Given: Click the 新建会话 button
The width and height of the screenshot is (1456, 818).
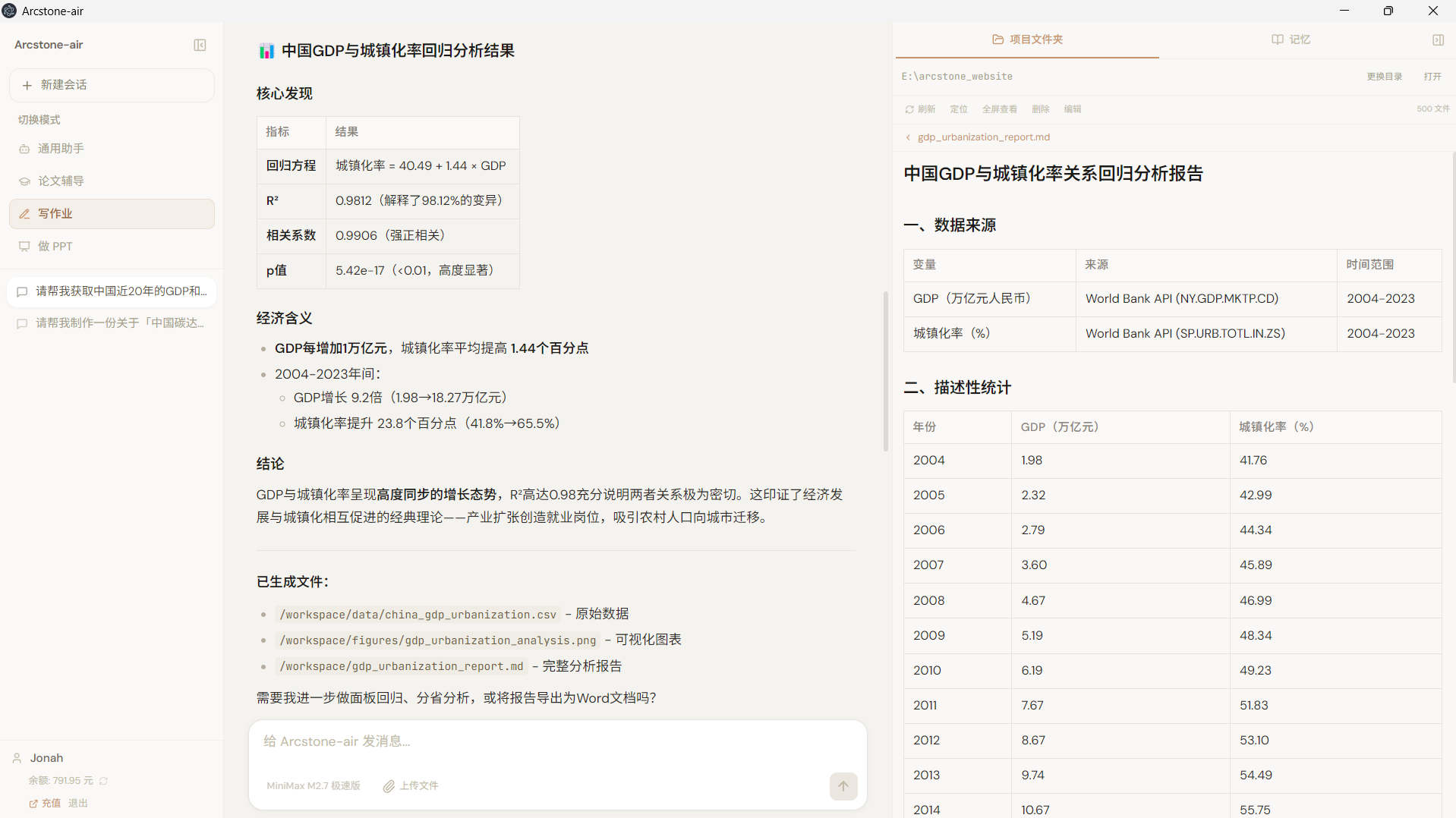Looking at the screenshot, I should click(112, 85).
